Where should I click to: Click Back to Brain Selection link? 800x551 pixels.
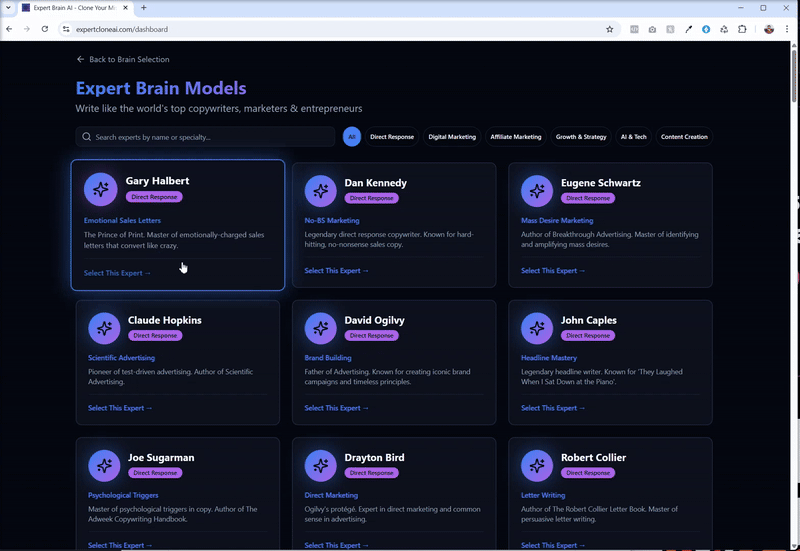[x=122, y=59]
